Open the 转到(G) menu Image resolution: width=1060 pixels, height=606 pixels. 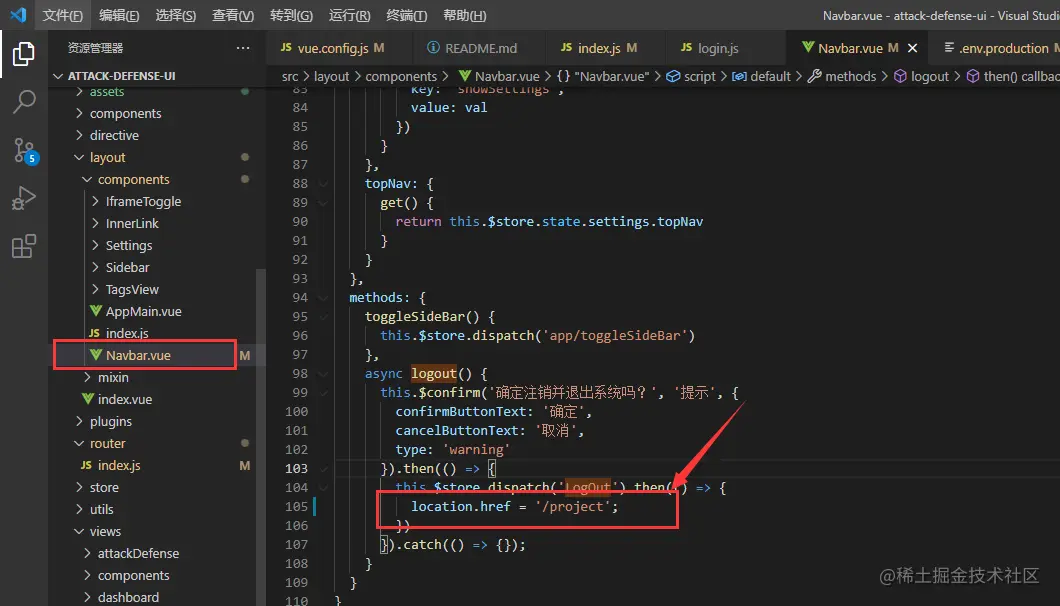click(291, 15)
